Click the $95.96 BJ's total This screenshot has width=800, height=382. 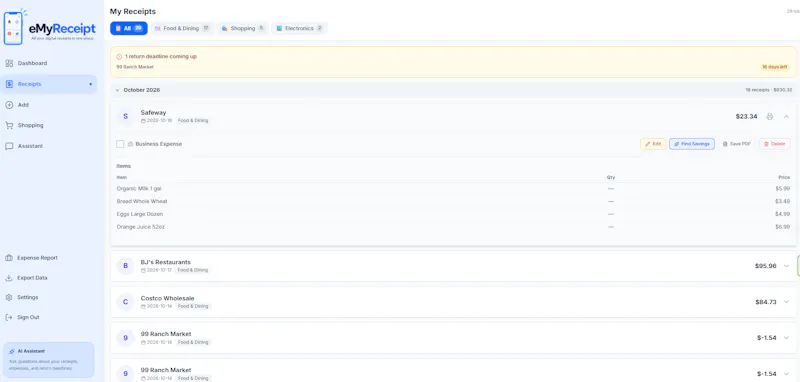click(766, 266)
